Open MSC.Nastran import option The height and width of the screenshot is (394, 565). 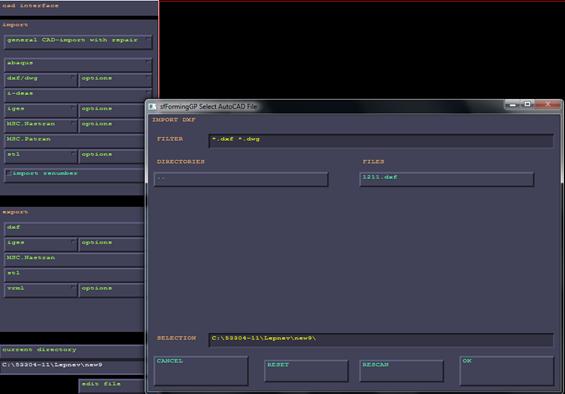41,125
